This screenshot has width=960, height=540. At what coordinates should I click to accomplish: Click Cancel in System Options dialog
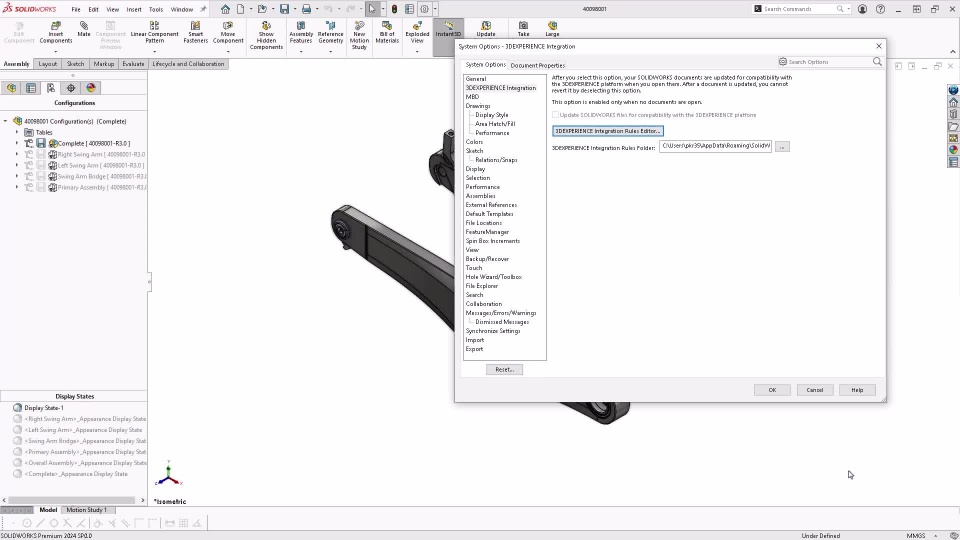[815, 390]
